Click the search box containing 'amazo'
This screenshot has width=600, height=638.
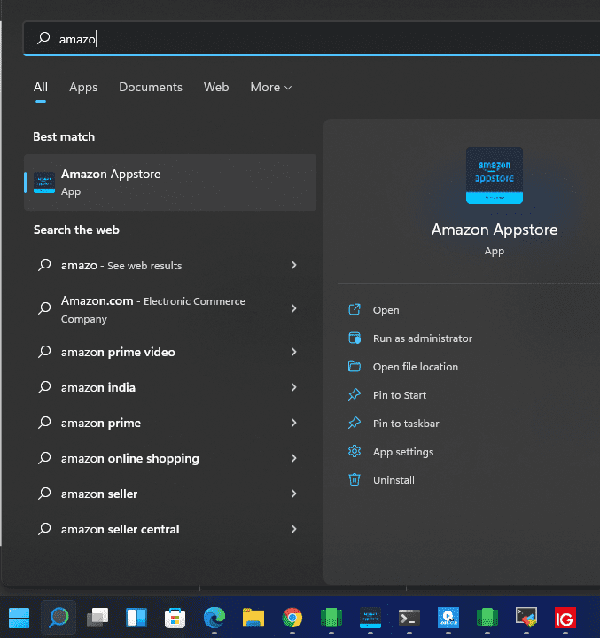(x=300, y=38)
